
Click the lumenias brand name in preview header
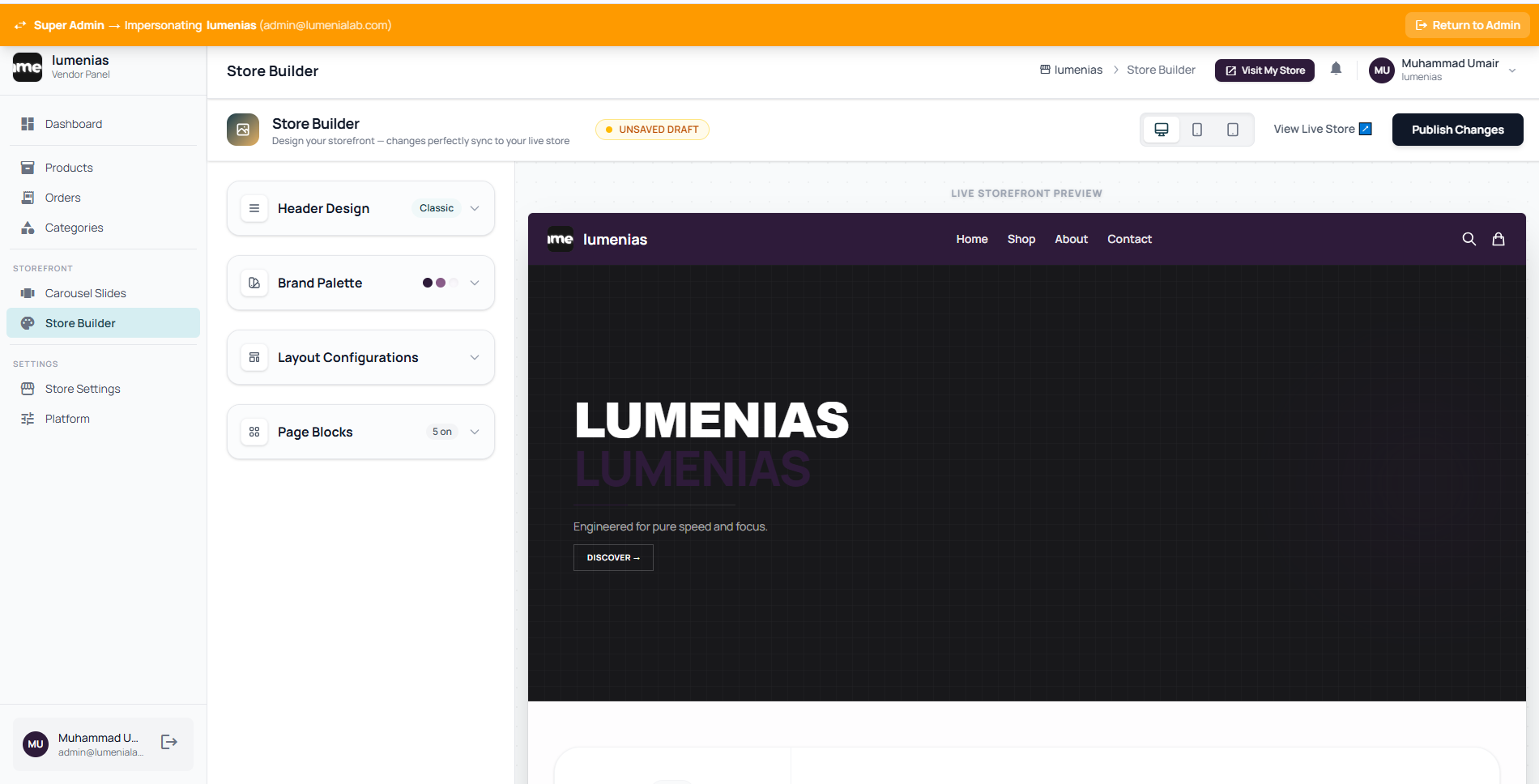[615, 240]
